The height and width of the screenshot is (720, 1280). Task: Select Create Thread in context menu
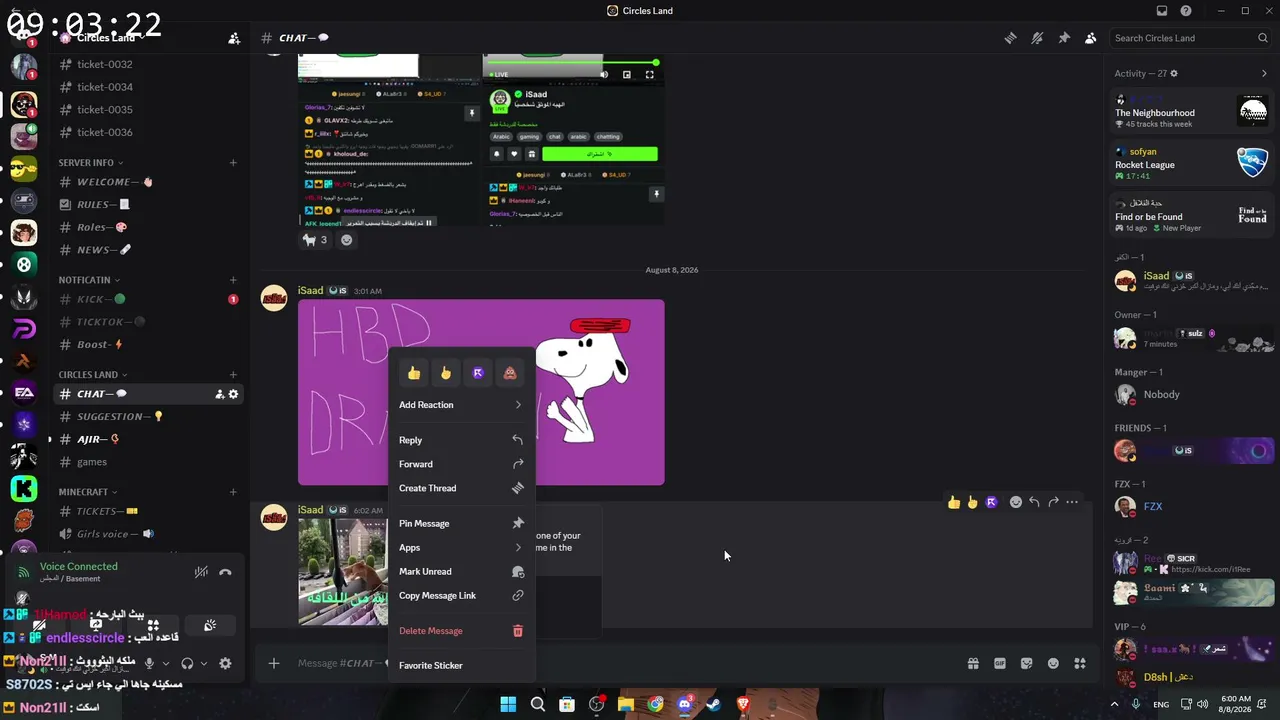(x=461, y=488)
